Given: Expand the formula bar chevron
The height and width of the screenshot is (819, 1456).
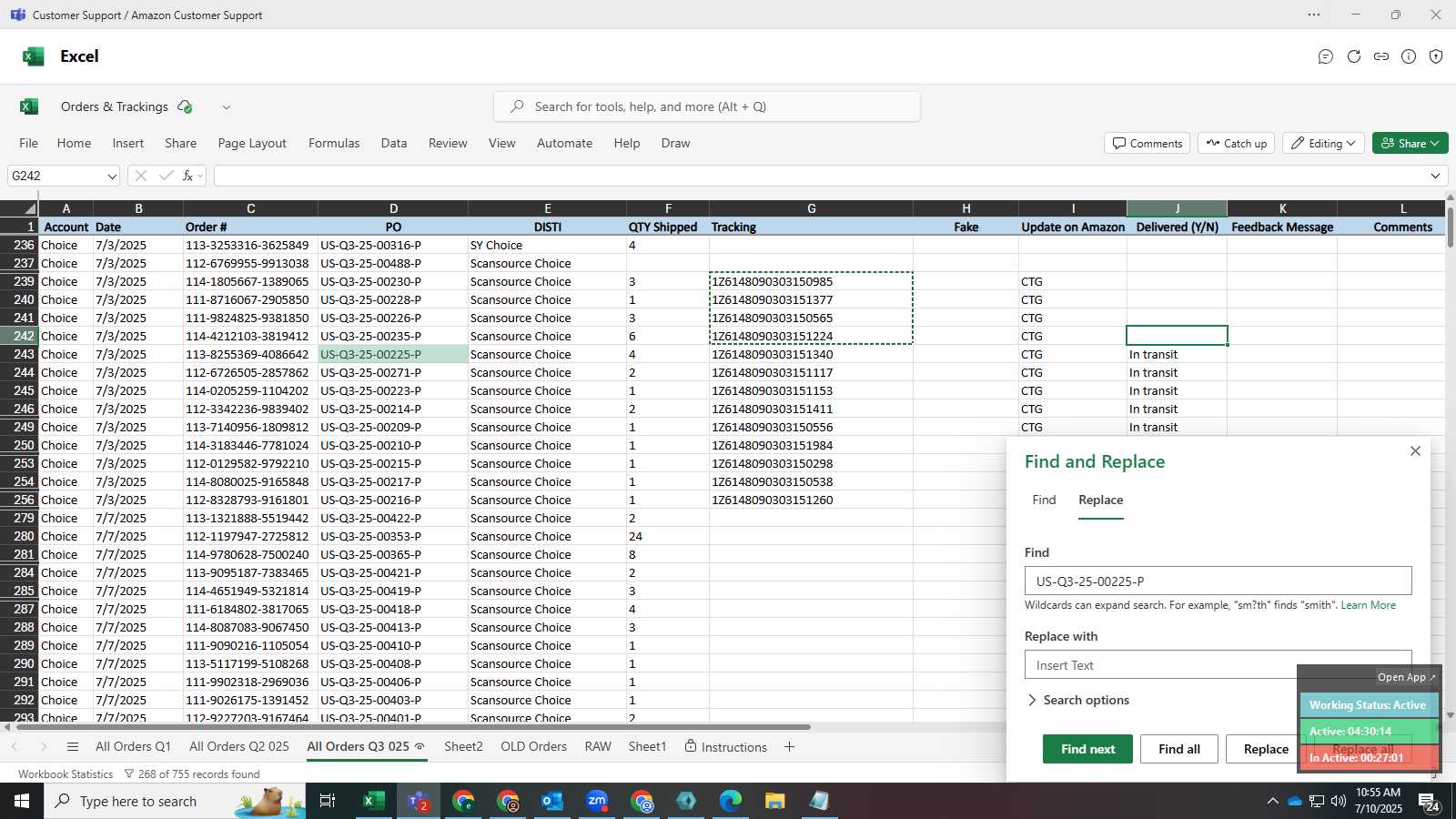Looking at the screenshot, I should pos(1436,177).
